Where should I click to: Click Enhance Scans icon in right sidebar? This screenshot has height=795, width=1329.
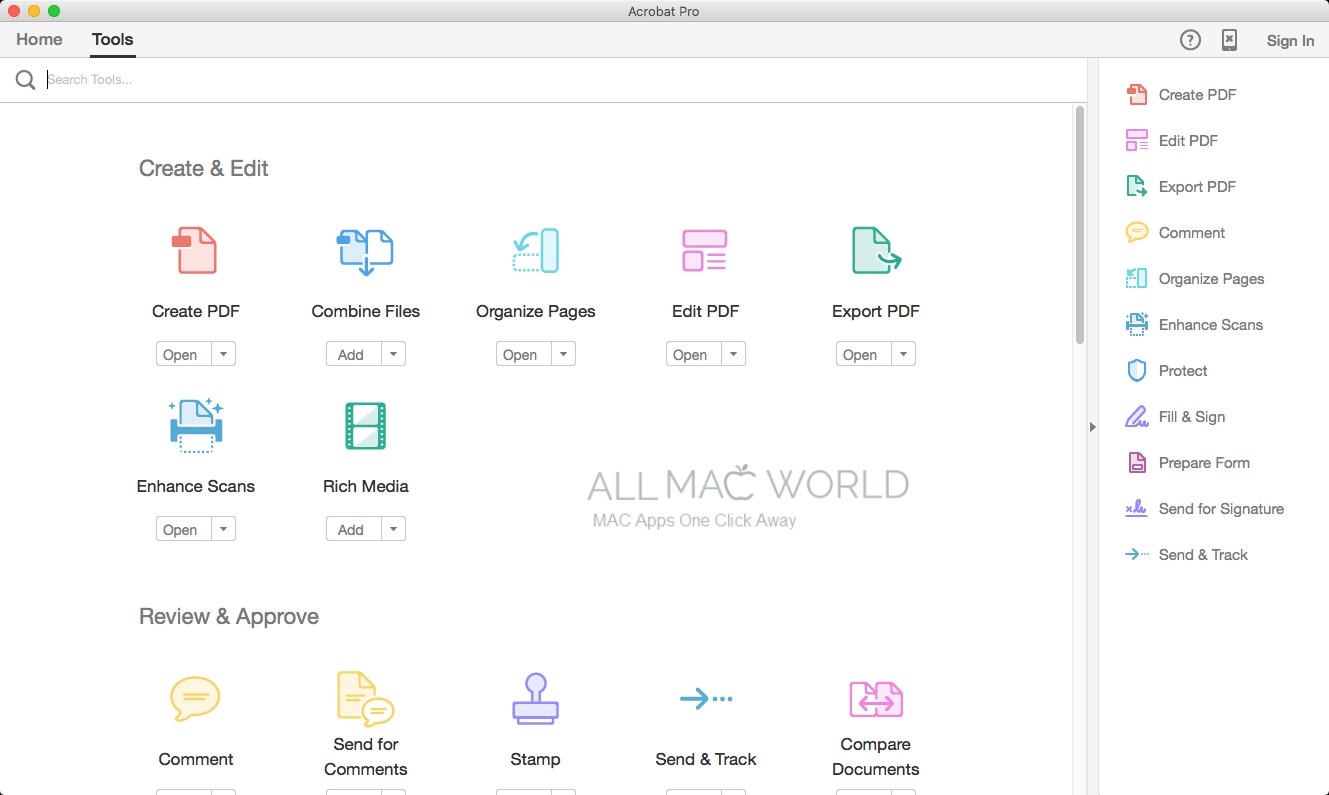click(x=1137, y=325)
